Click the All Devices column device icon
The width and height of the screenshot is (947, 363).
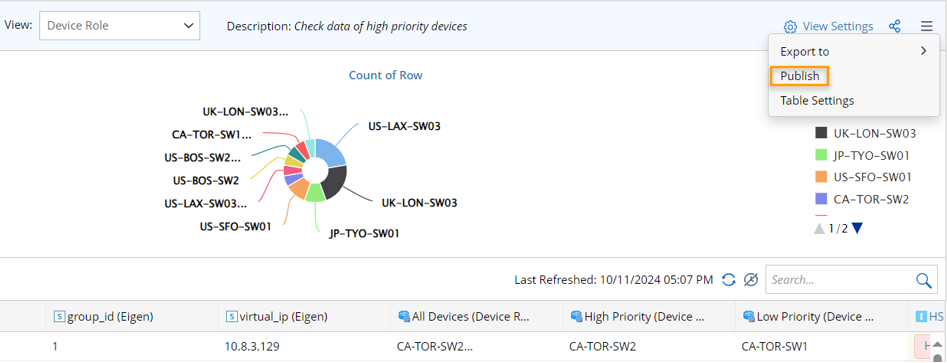(x=404, y=316)
